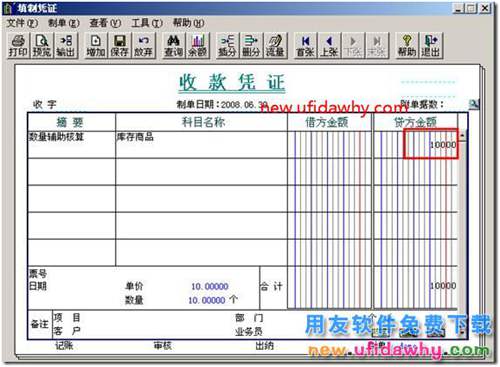Open 流量 (cash flow) toolbar icon
Viewport: 500px width, 367px height.
[x=275, y=46]
